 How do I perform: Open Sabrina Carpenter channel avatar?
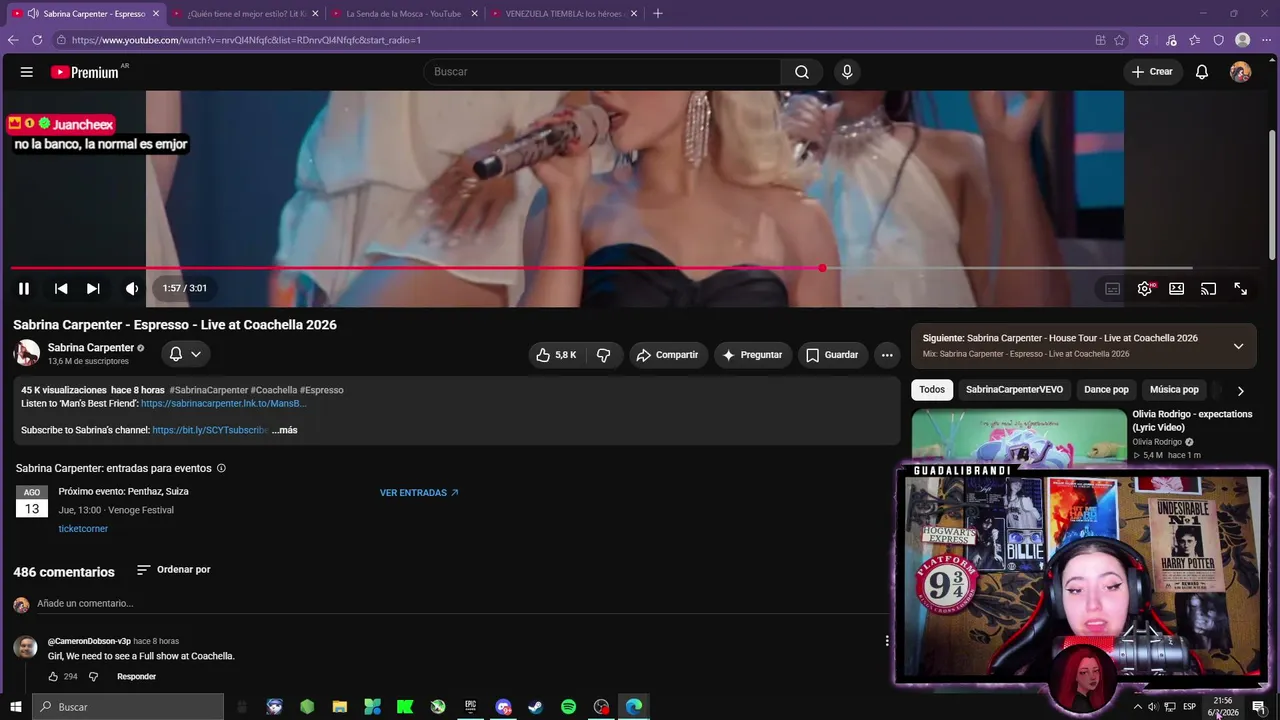tap(26, 353)
